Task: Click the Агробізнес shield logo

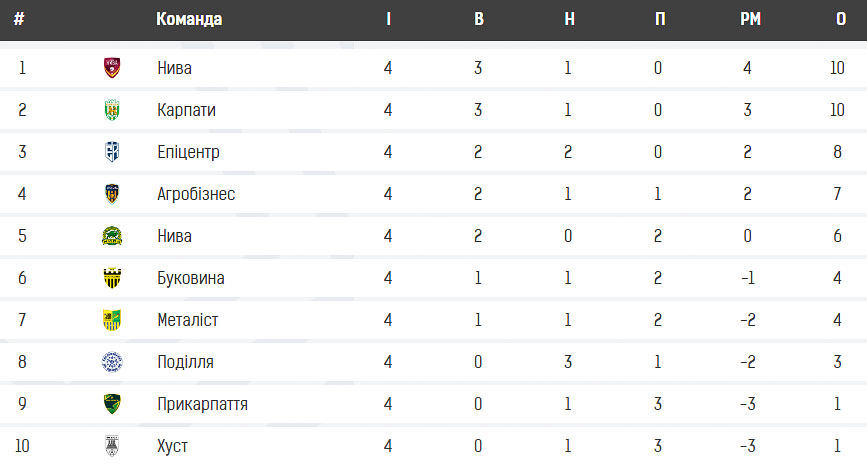Action: 112,194
